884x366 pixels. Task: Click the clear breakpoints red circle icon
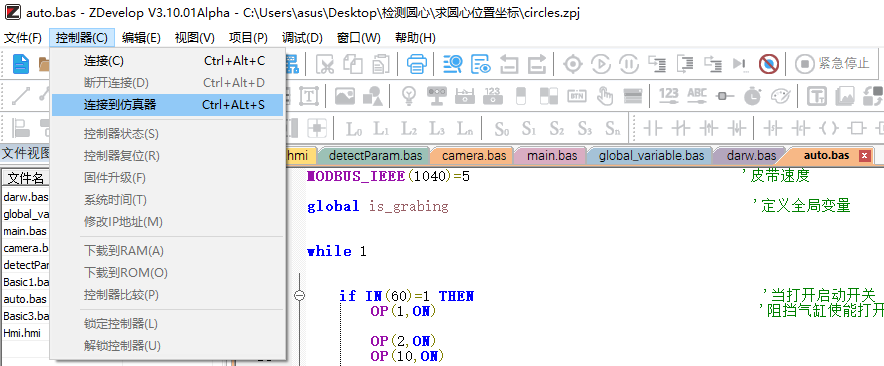pos(769,64)
